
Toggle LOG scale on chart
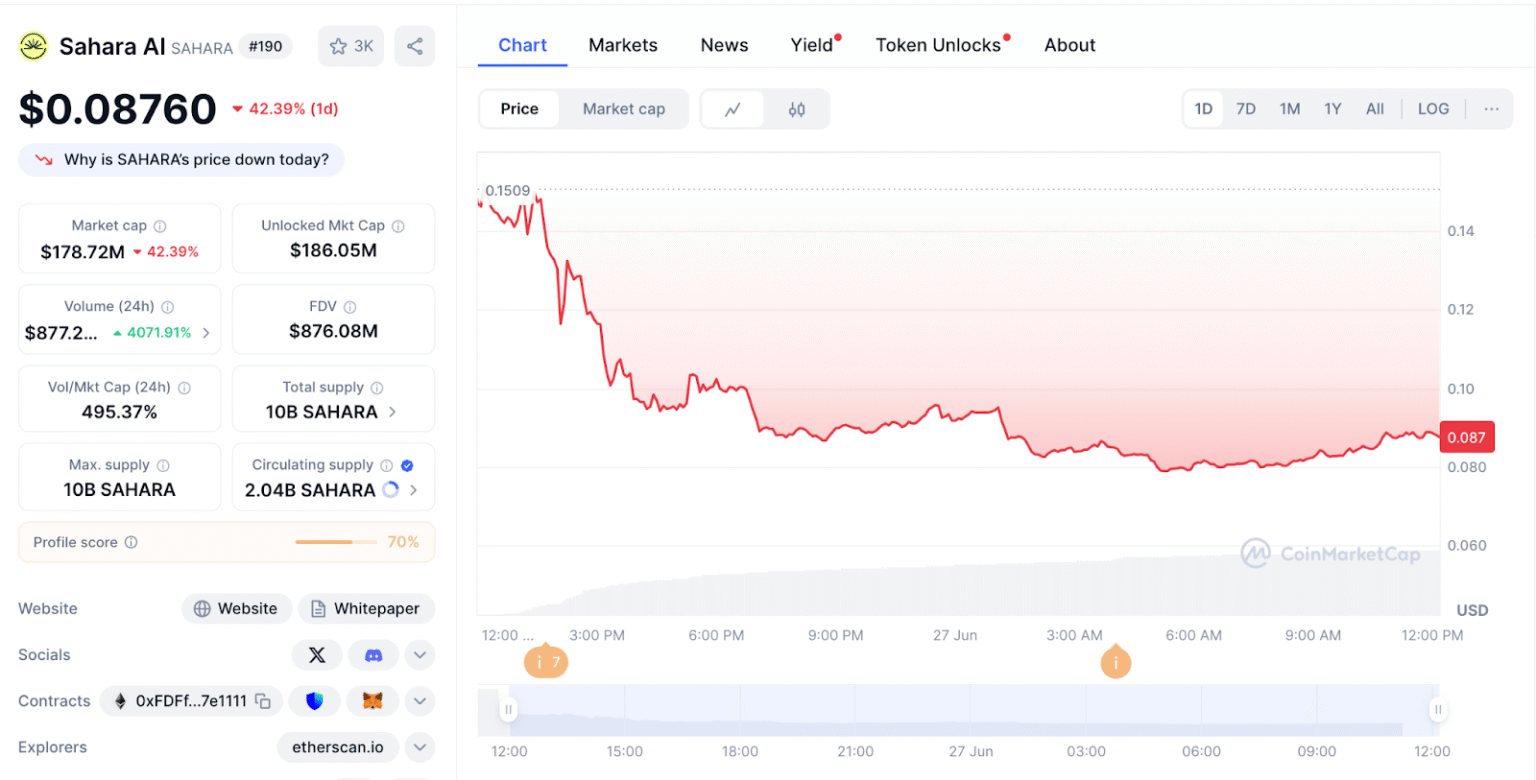[x=1433, y=109]
